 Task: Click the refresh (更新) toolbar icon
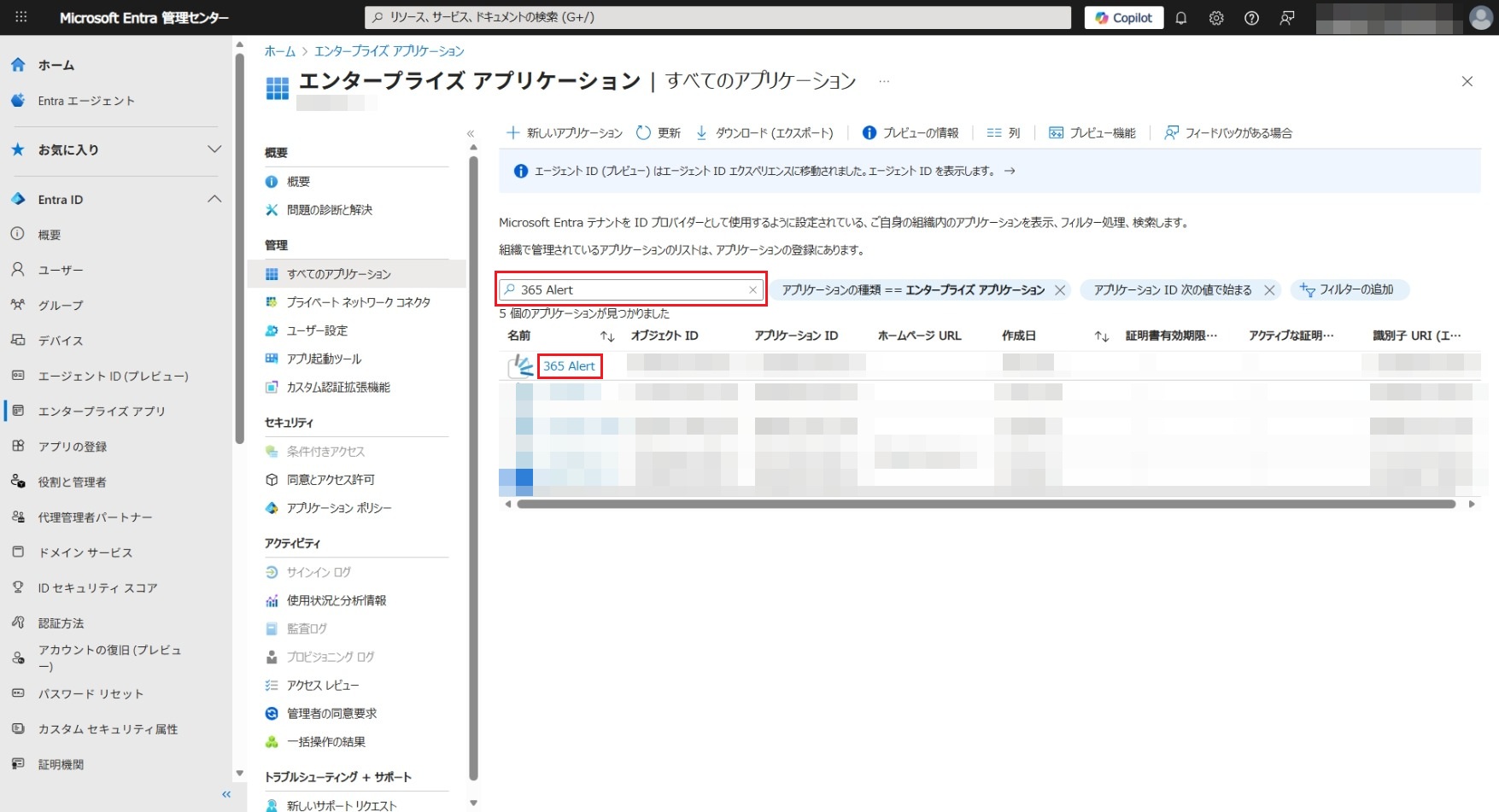[x=659, y=133]
